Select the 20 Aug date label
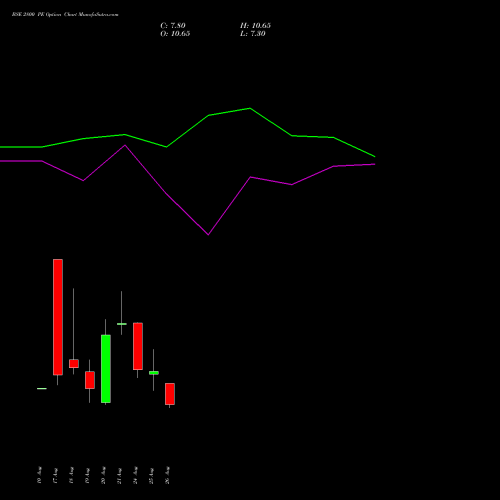 (x=103, y=475)
